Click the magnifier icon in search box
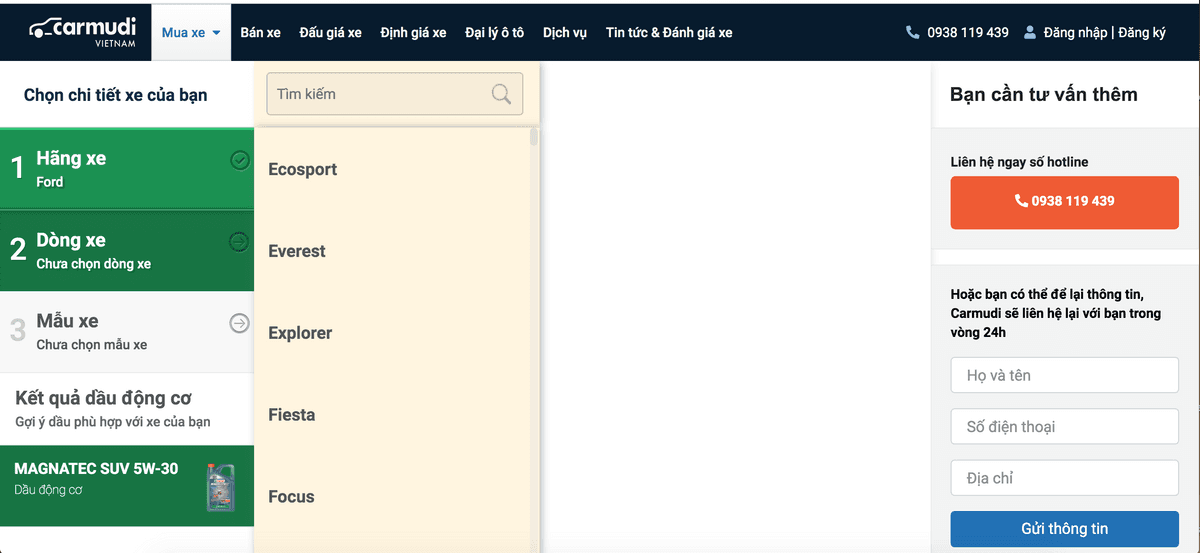The image size is (1200, 553). (x=502, y=94)
